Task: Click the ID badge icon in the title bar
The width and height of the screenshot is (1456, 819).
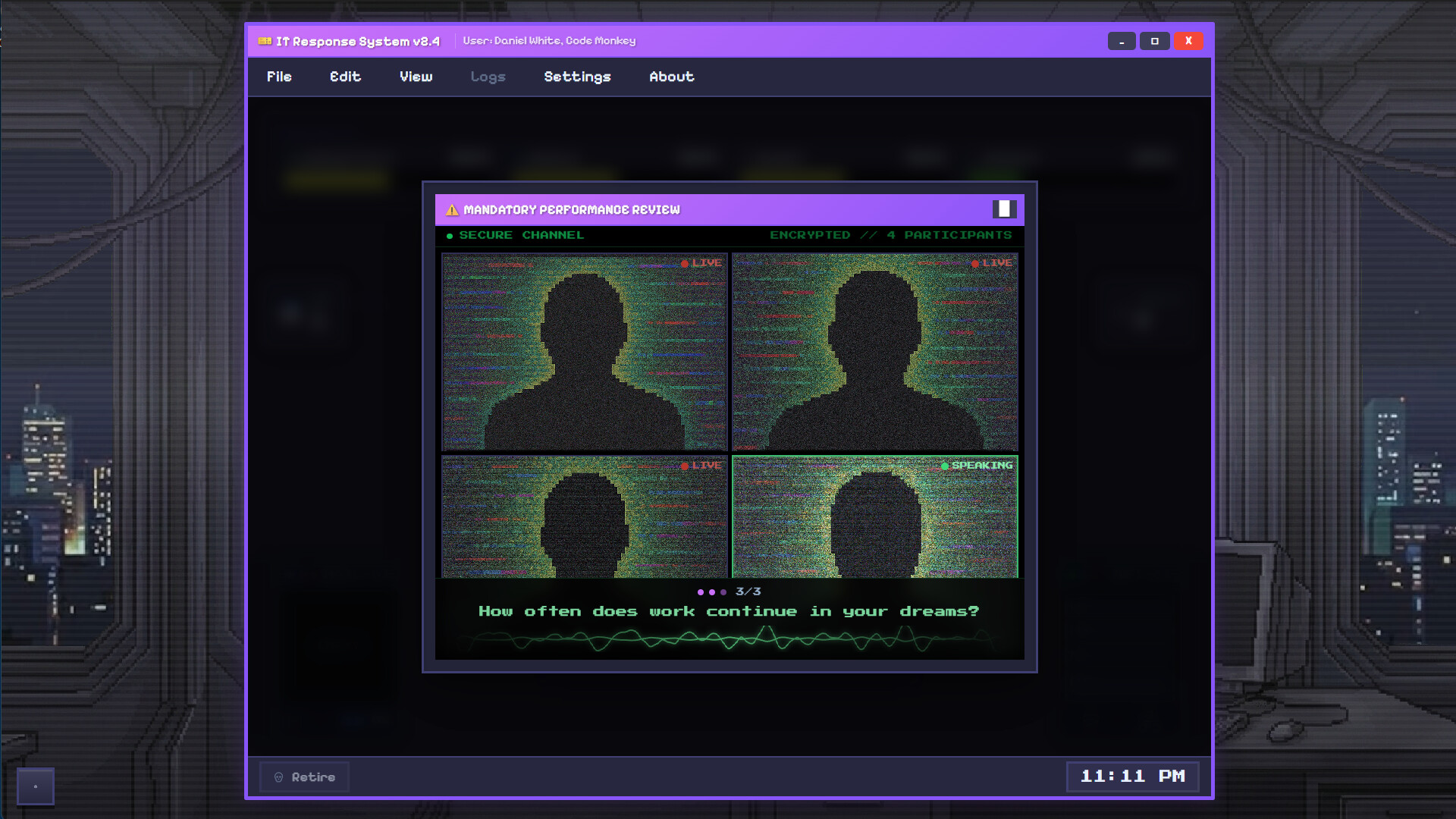Action: coord(265,41)
